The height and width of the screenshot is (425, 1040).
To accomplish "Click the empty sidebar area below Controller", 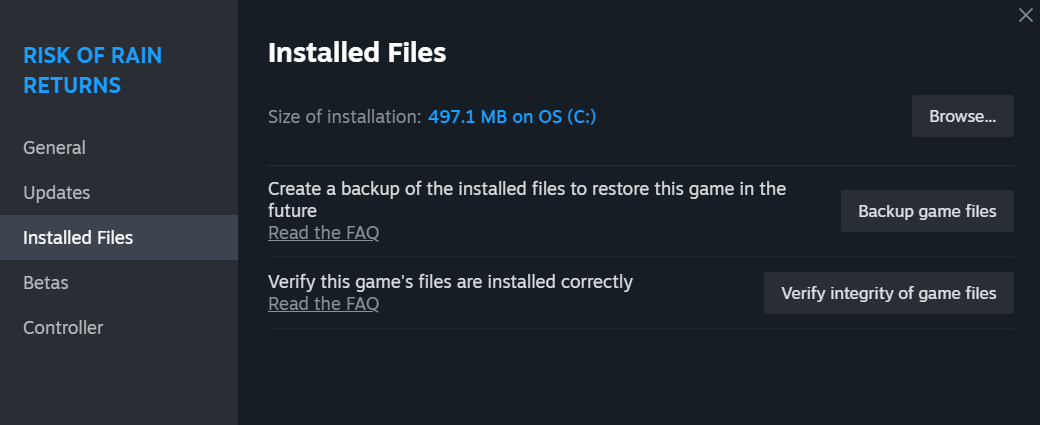I will click(x=118, y=385).
